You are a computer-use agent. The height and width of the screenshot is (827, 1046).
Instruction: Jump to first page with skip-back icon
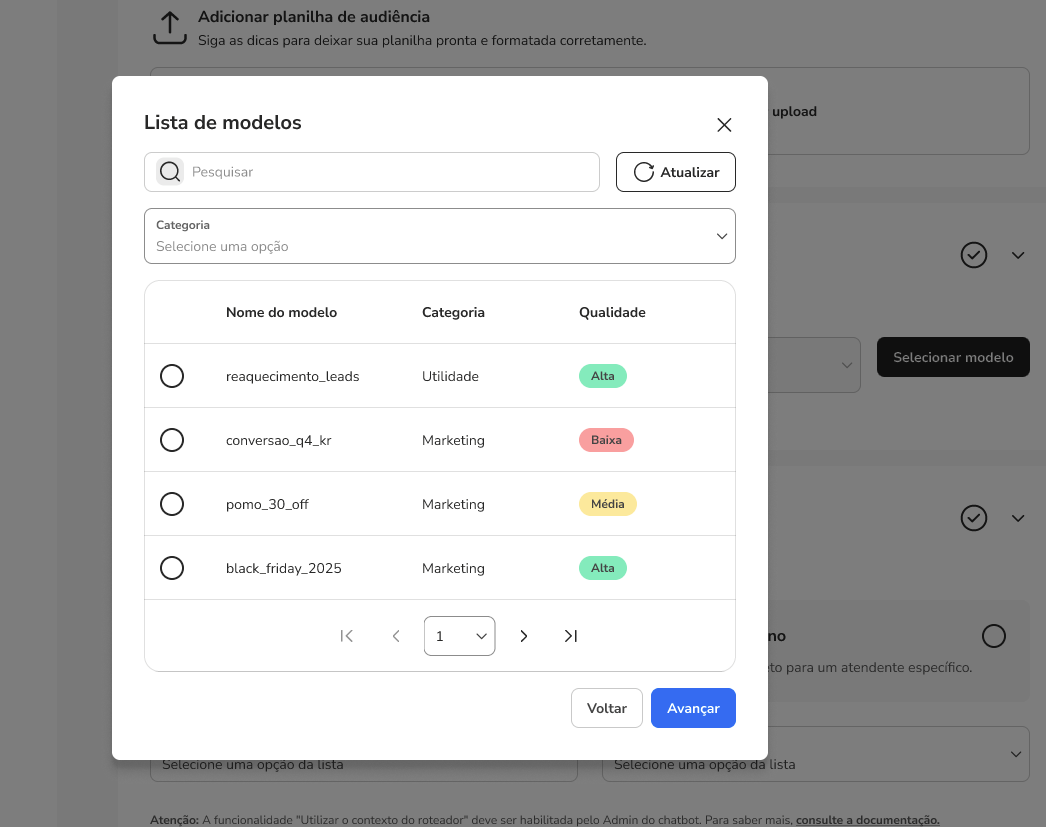coord(347,635)
